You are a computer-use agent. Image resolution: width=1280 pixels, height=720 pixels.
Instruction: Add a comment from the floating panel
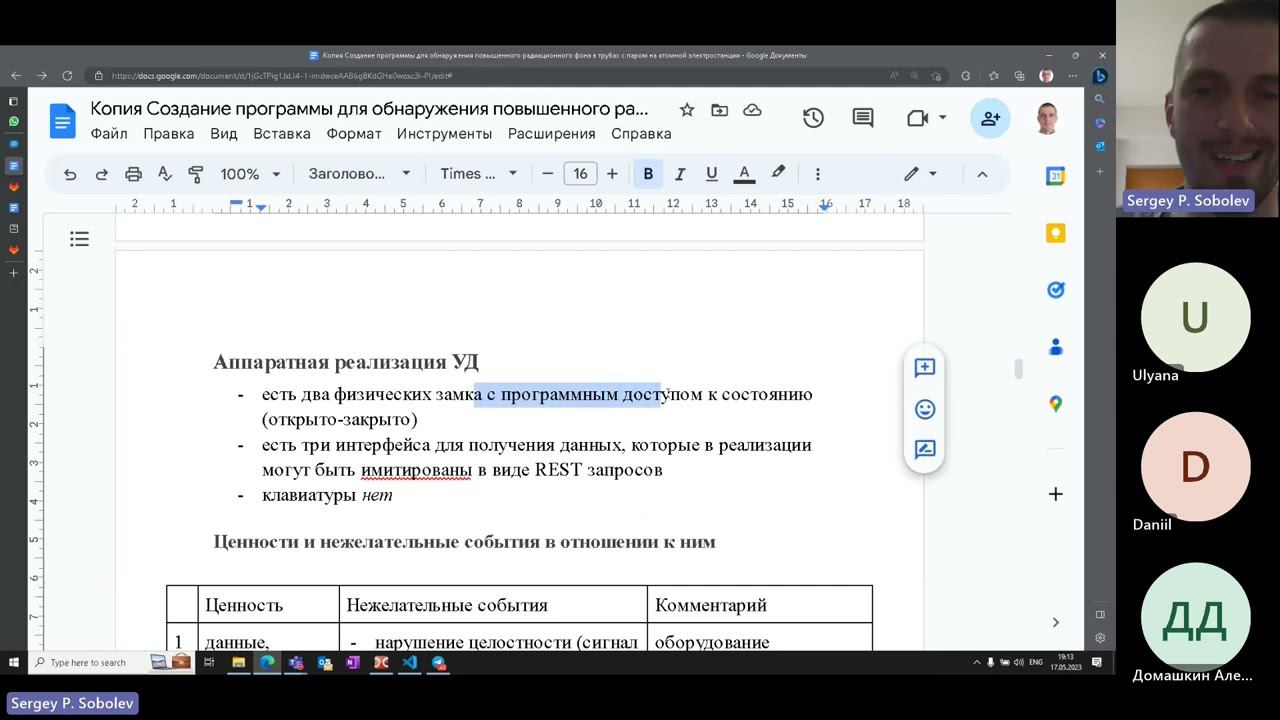(925, 368)
